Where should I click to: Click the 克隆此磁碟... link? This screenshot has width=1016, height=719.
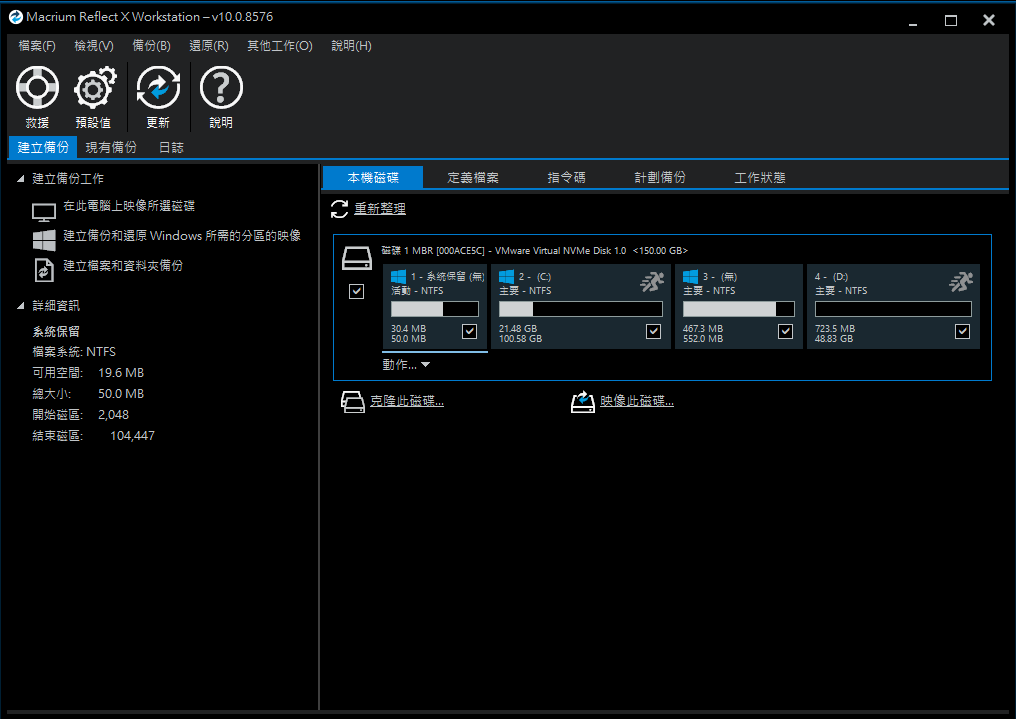[407, 401]
